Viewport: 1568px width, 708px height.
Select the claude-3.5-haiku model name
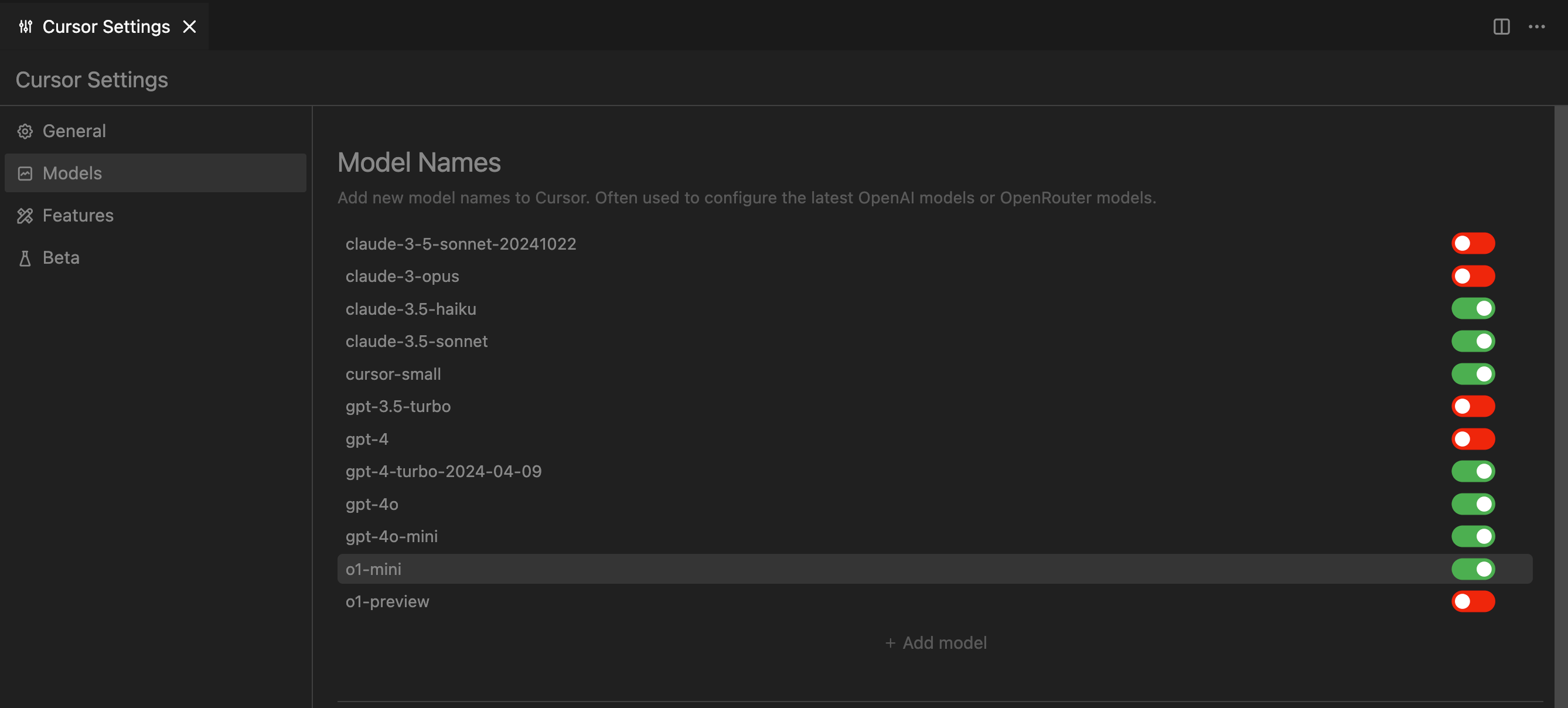coord(411,309)
